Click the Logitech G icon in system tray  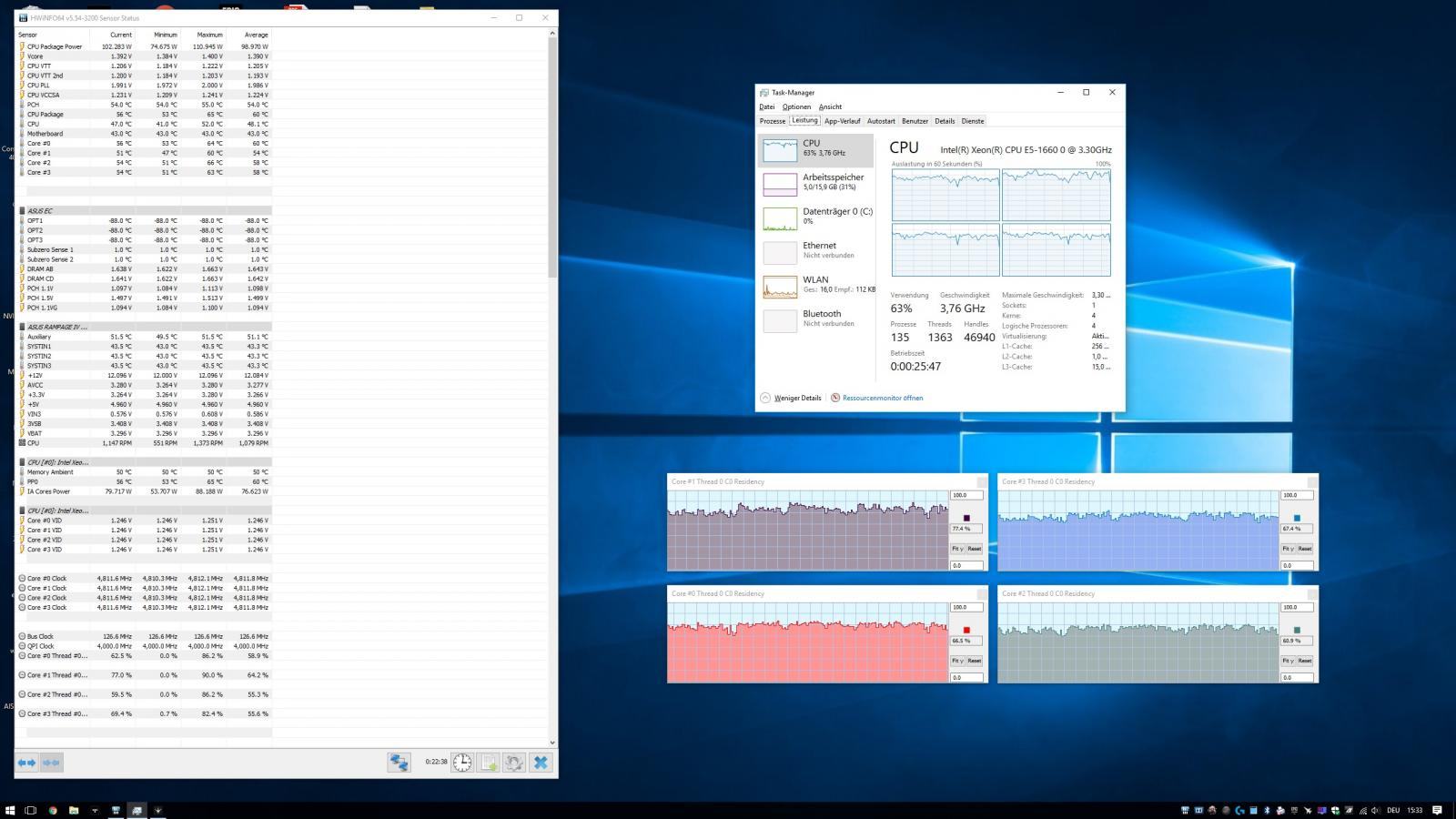click(1239, 810)
